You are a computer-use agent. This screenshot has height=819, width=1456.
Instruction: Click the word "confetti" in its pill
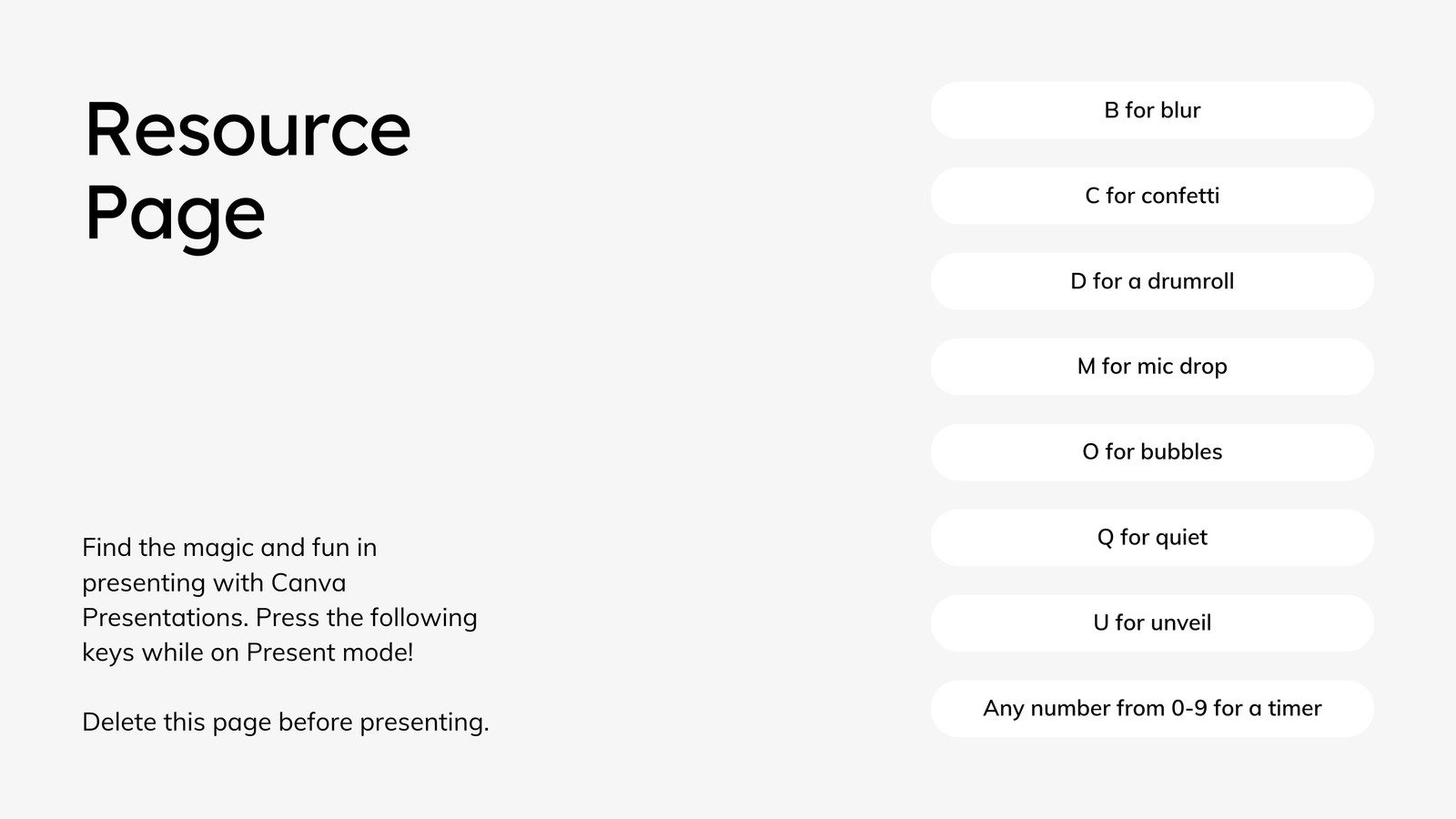click(x=1180, y=196)
